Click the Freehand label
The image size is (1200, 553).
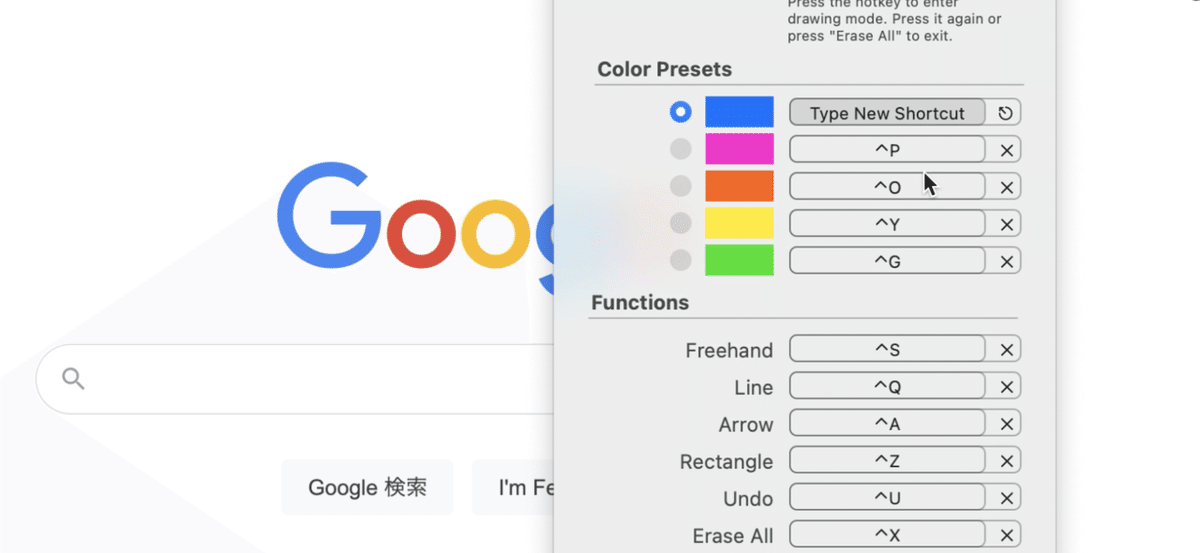tap(729, 350)
